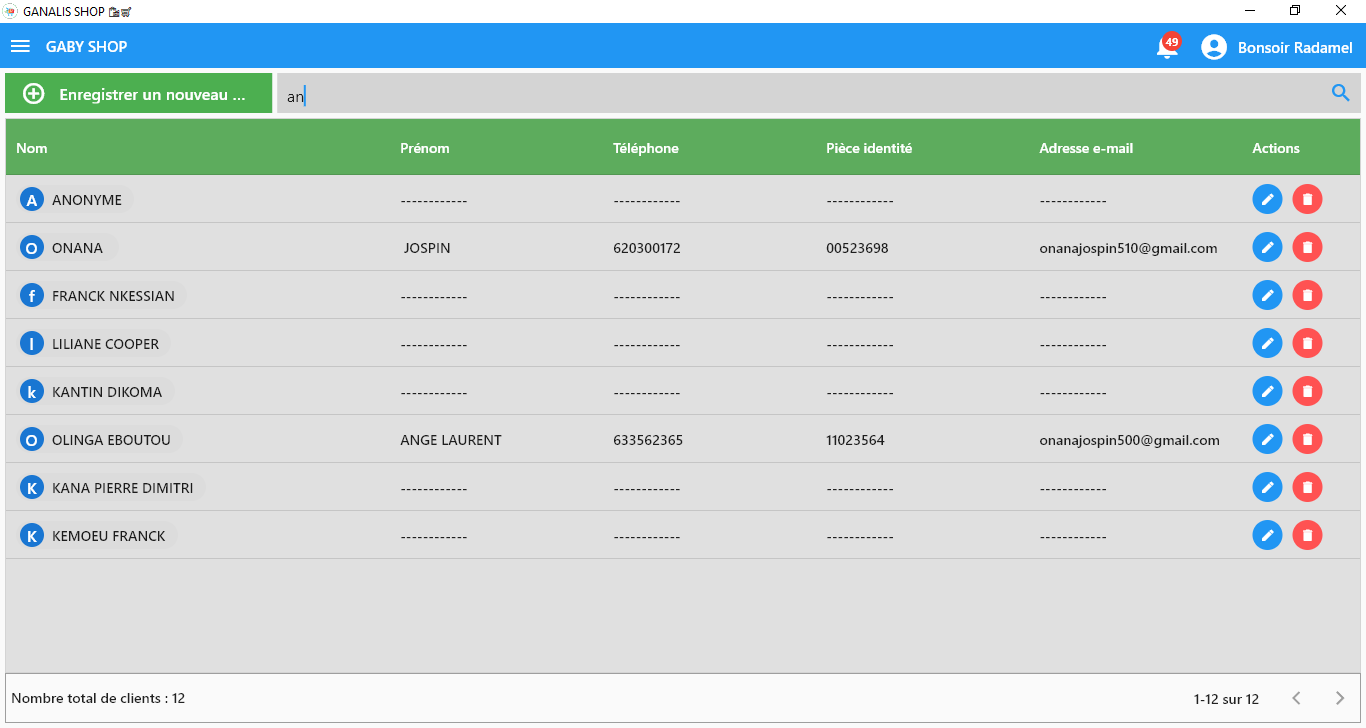
Task: Edit client FRANCK NKESSIAN
Action: point(1267,295)
